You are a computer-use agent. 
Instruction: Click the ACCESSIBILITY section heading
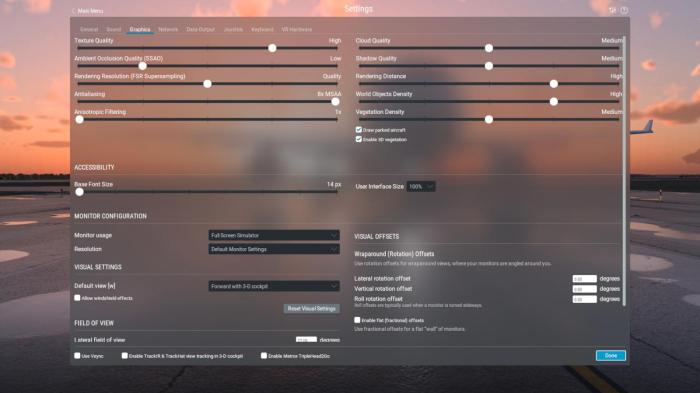click(94, 167)
